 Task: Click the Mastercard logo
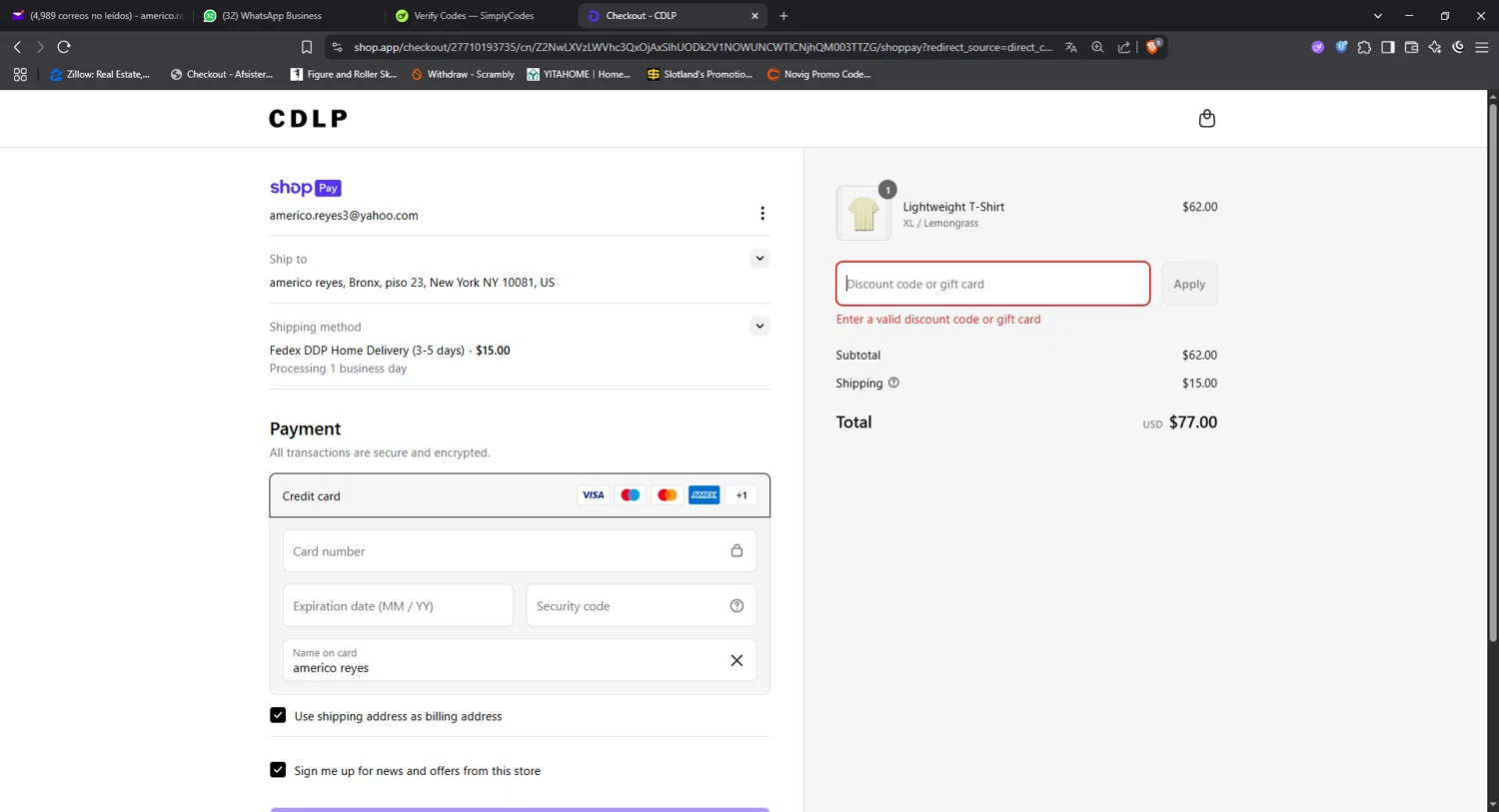click(667, 495)
